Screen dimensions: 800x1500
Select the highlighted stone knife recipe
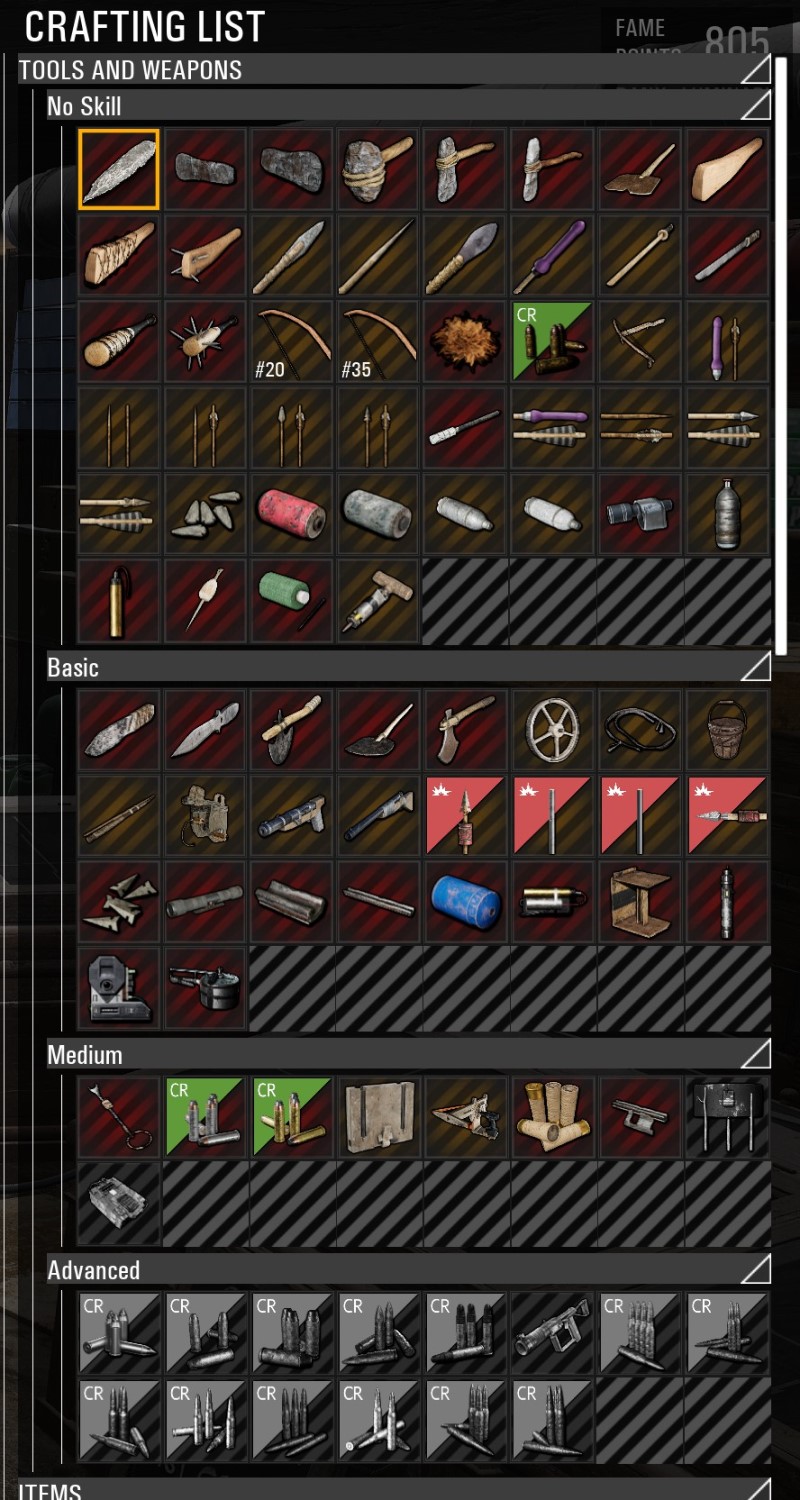(119, 169)
